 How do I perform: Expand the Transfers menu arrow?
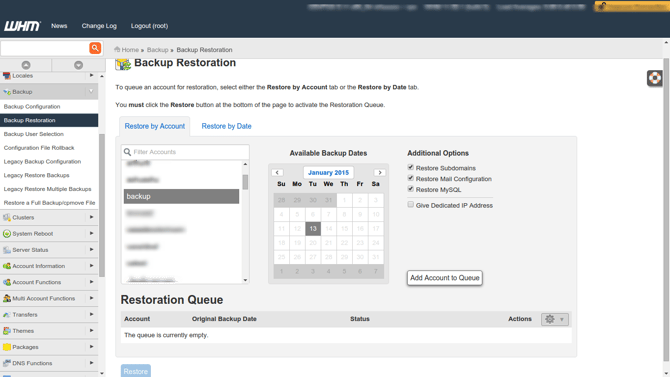pyautogui.click(x=91, y=315)
